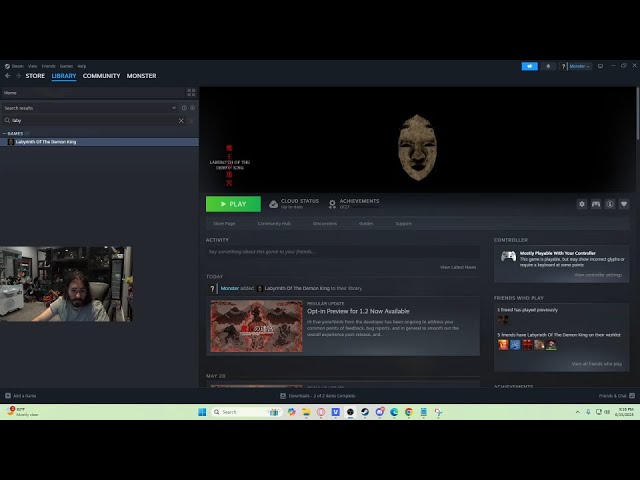Click the controller layout icon
The height and width of the screenshot is (480, 640).
596,204
